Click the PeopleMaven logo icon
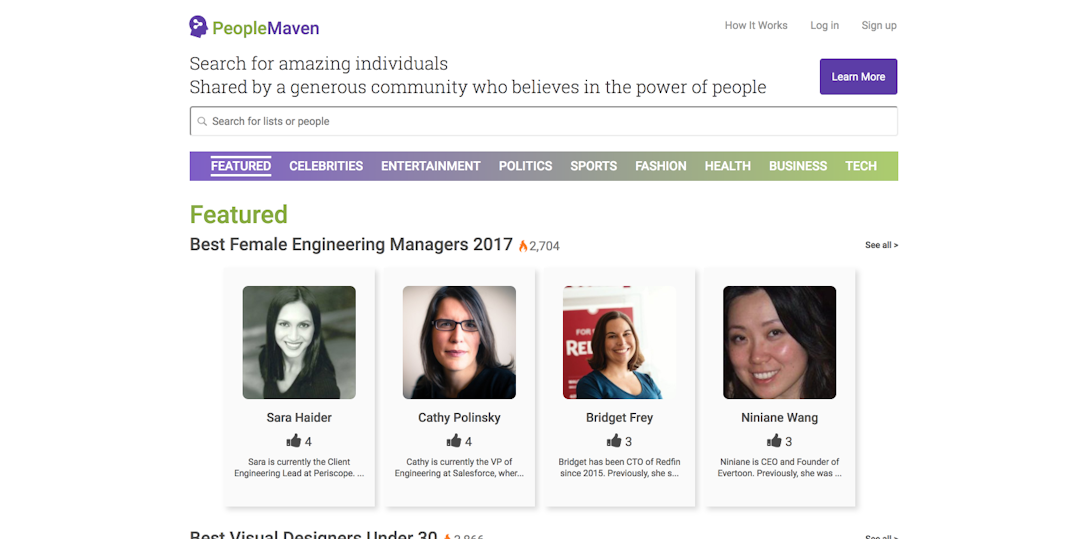 199,27
